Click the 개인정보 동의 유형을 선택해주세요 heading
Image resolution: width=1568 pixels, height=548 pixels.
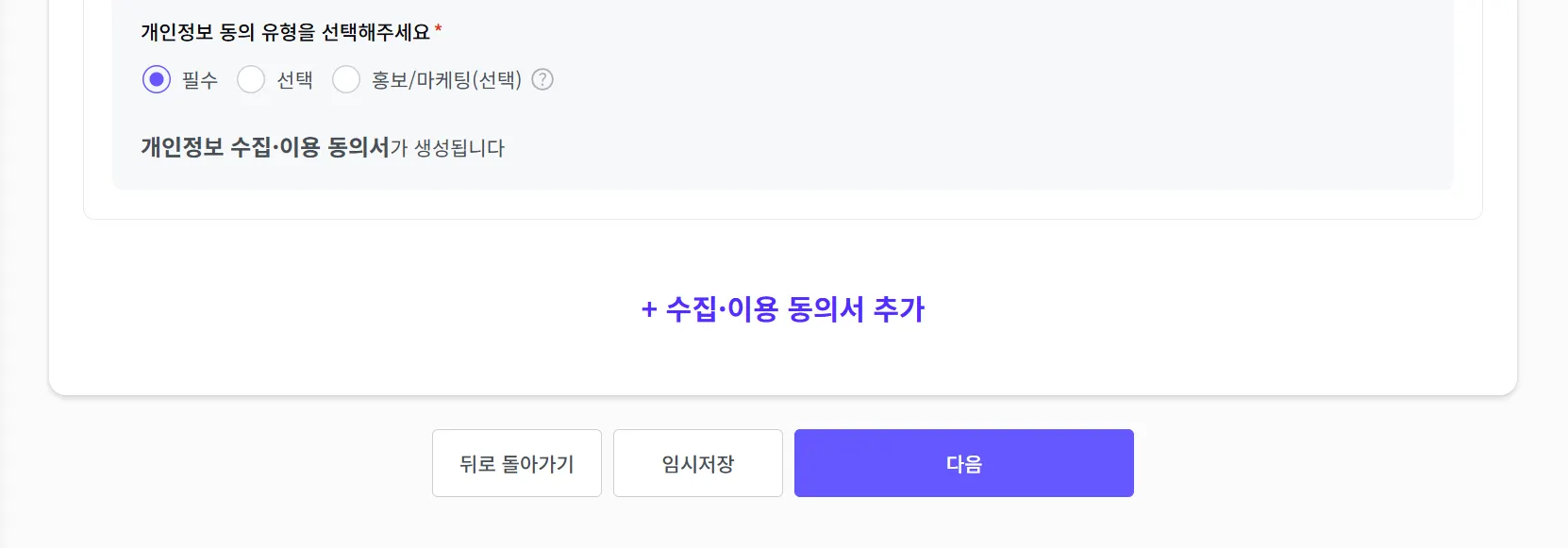285,32
